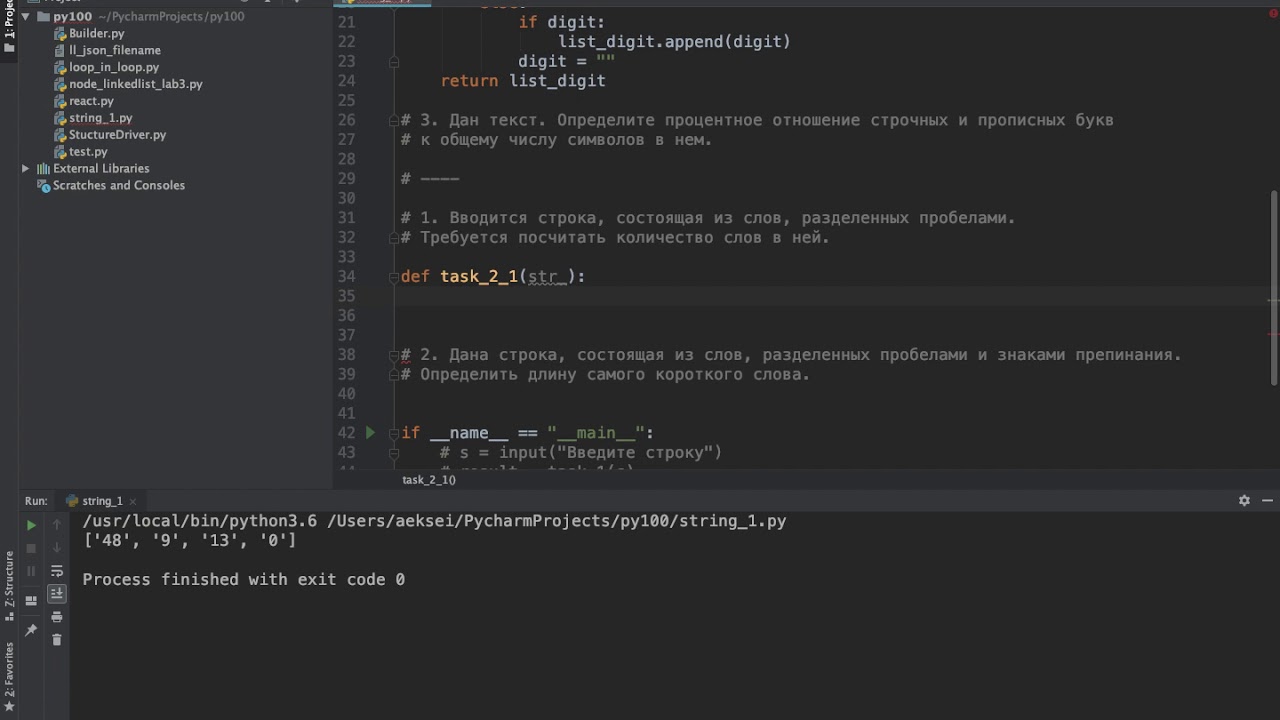1280x720 pixels.
Task: Open StuctureDriver.py file
Action: pos(117,135)
